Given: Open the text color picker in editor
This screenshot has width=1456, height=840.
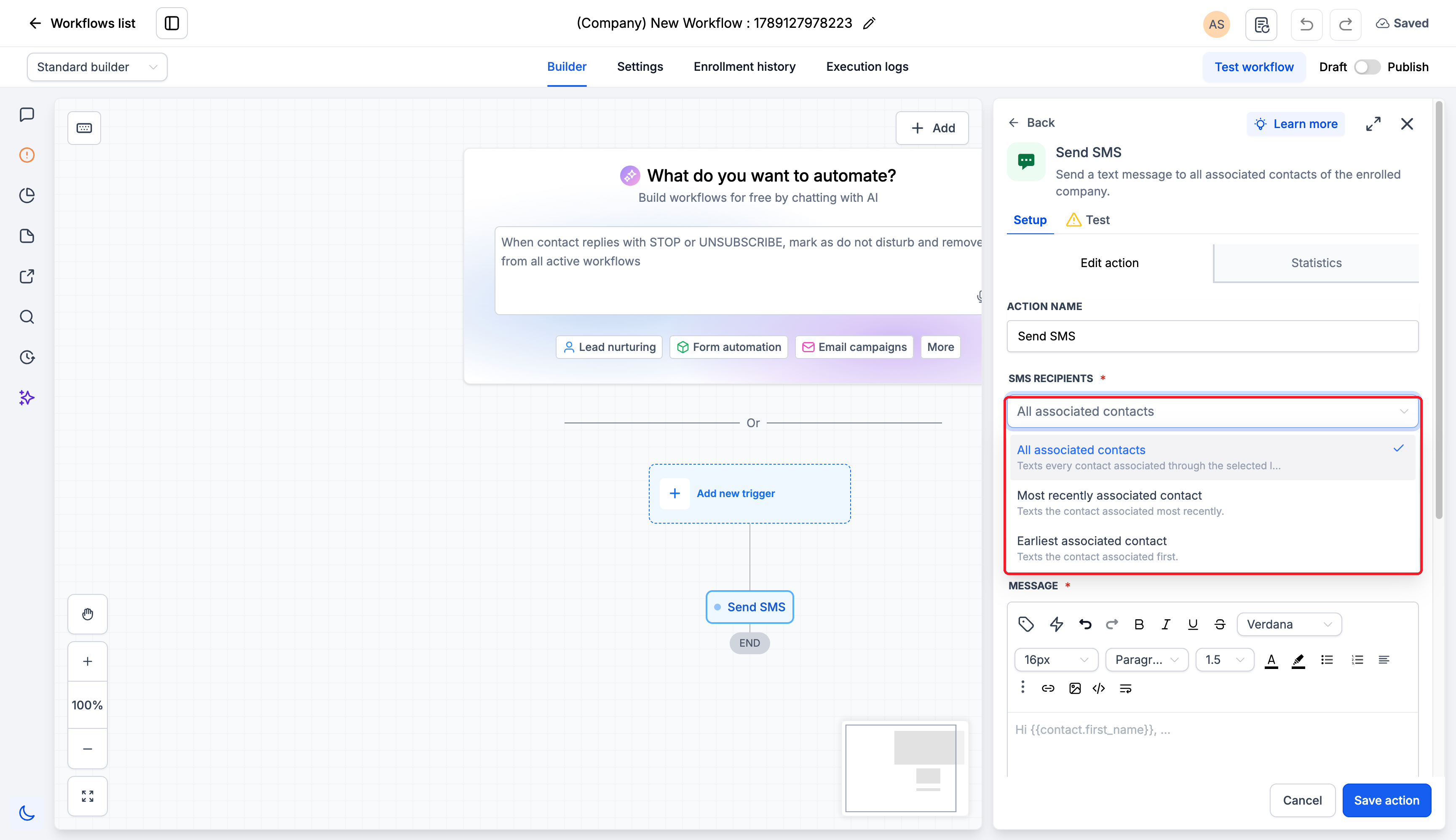Looking at the screenshot, I should (x=1271, y=660).
